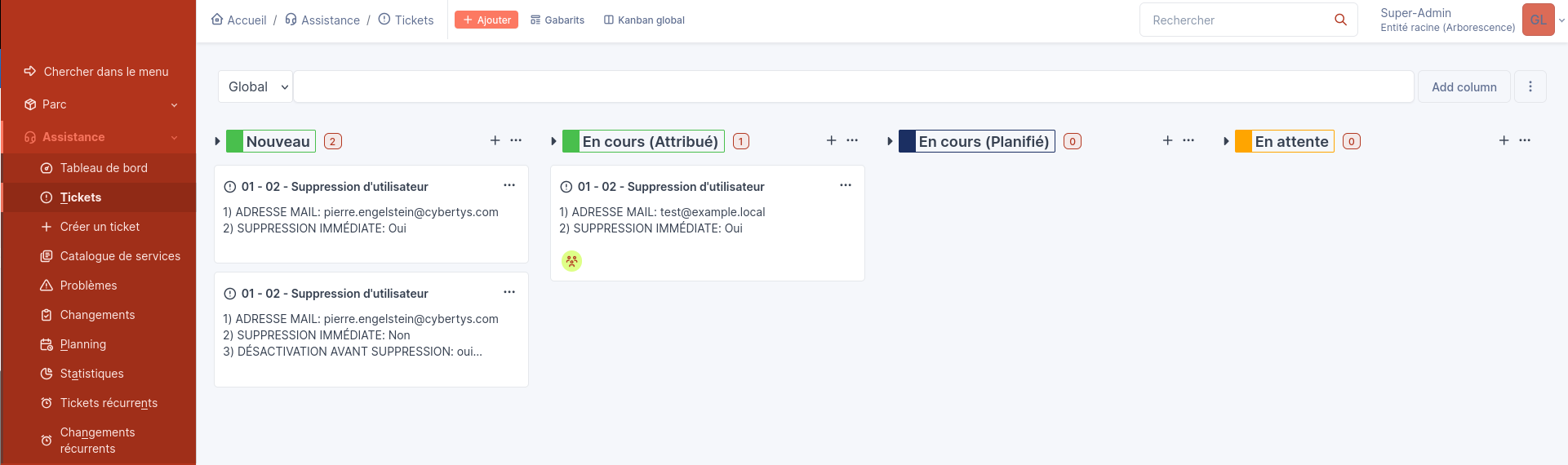Click the Accueil home icon in breadcrumb

pos(217,20)
